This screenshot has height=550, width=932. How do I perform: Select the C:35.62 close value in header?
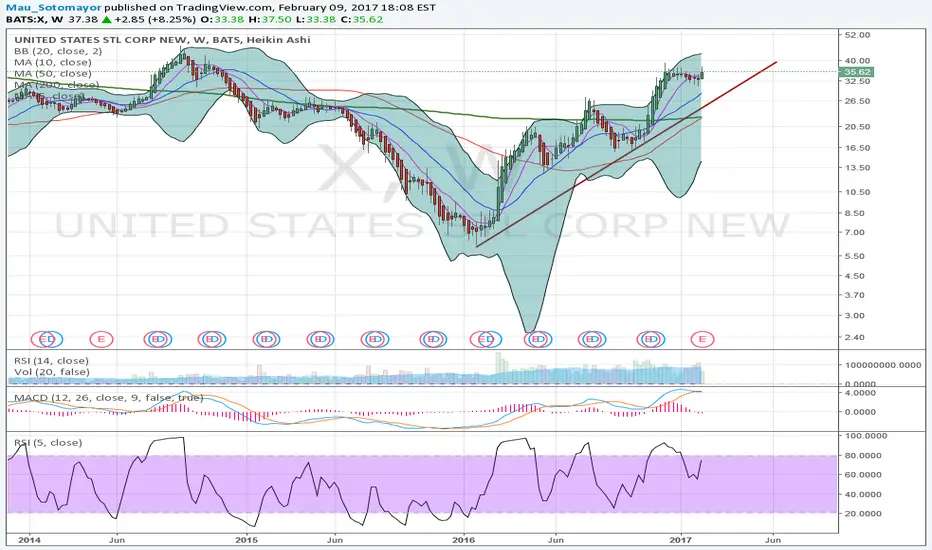click(361, 20)
